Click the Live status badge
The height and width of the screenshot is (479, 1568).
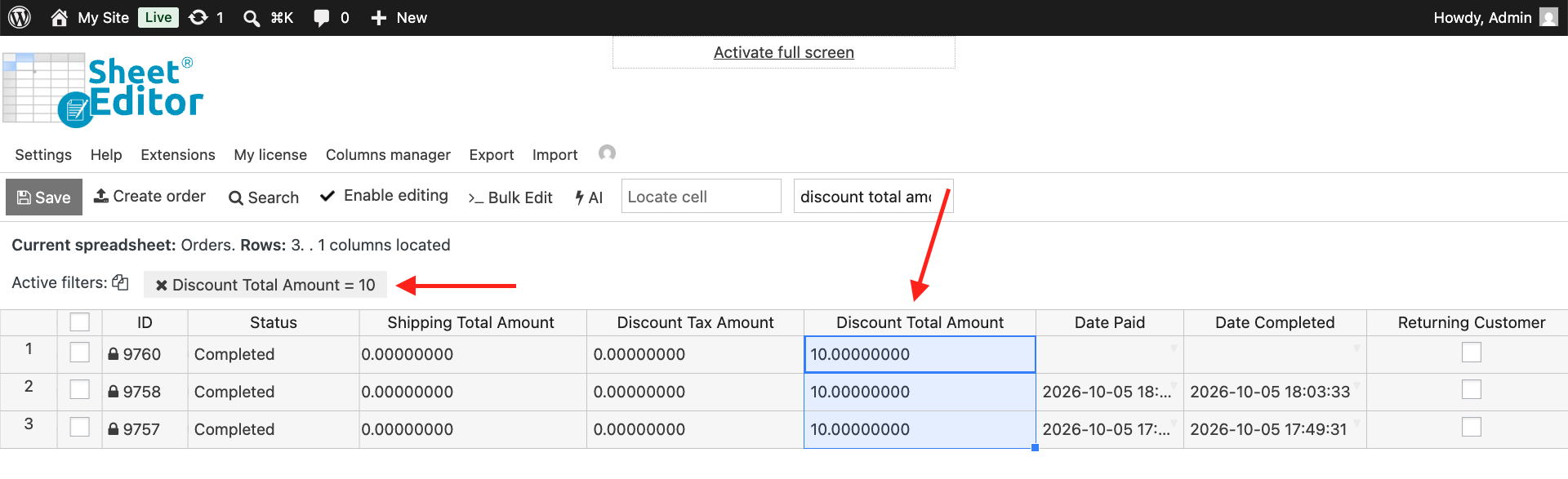158,17
